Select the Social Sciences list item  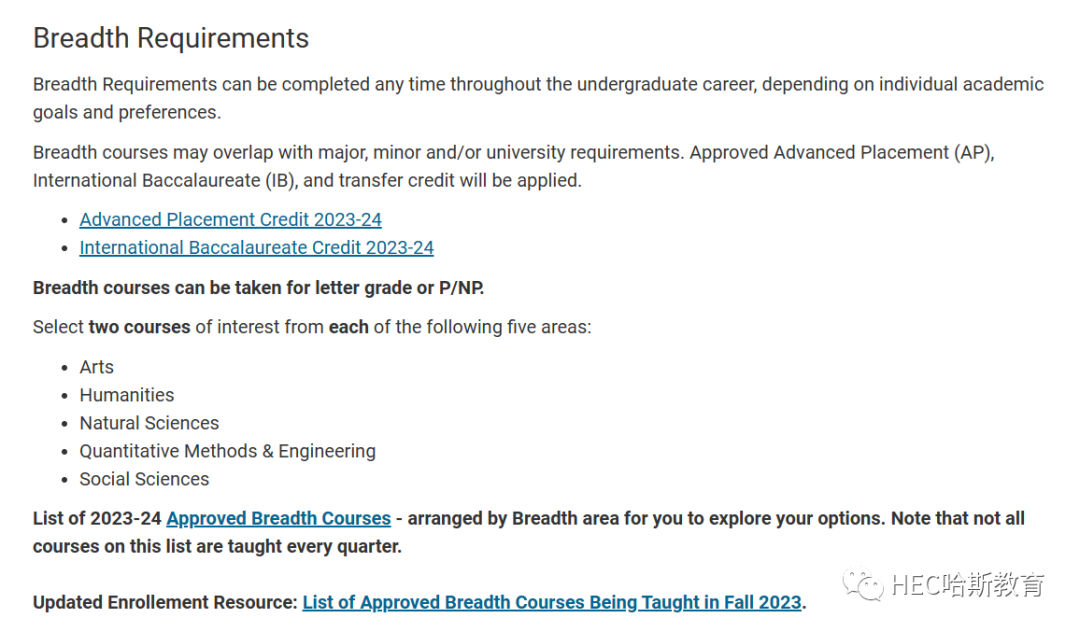pos(144,479)
